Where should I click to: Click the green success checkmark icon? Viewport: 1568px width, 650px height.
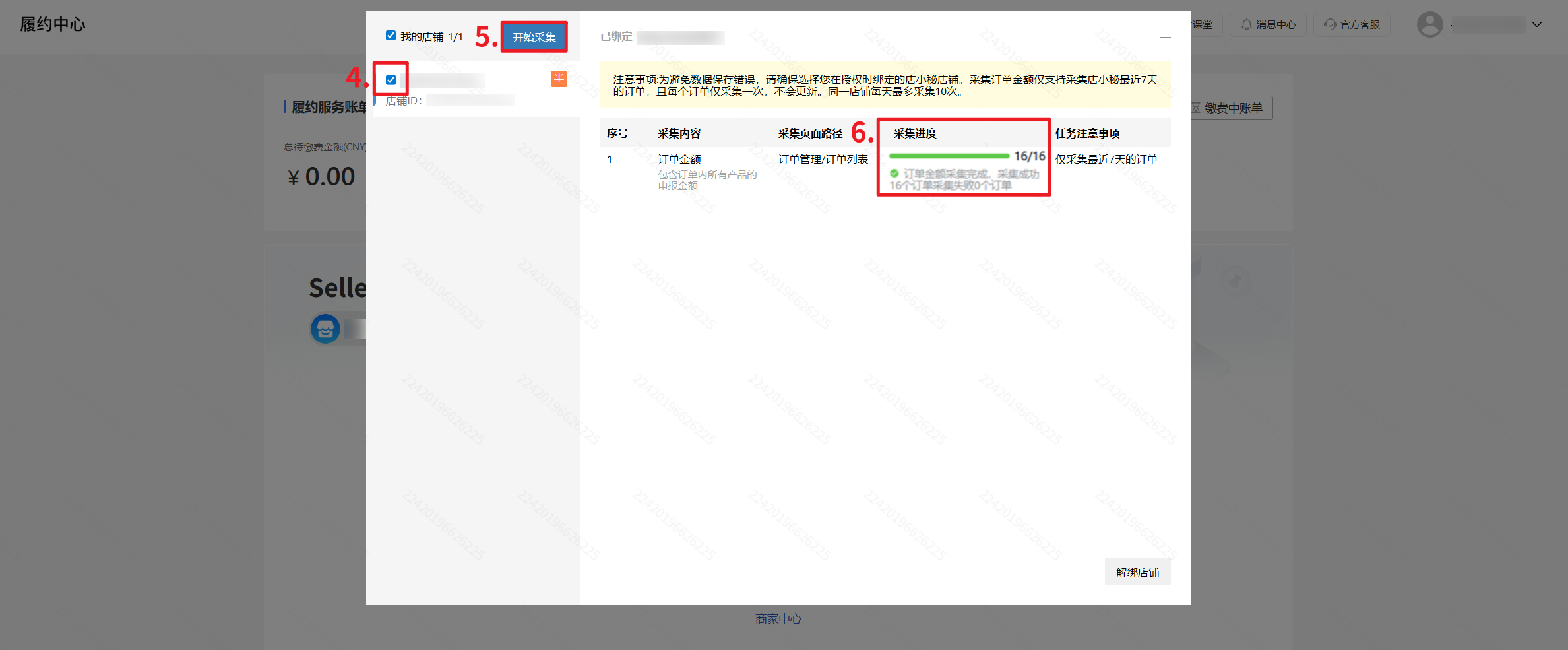pos(894,174)
